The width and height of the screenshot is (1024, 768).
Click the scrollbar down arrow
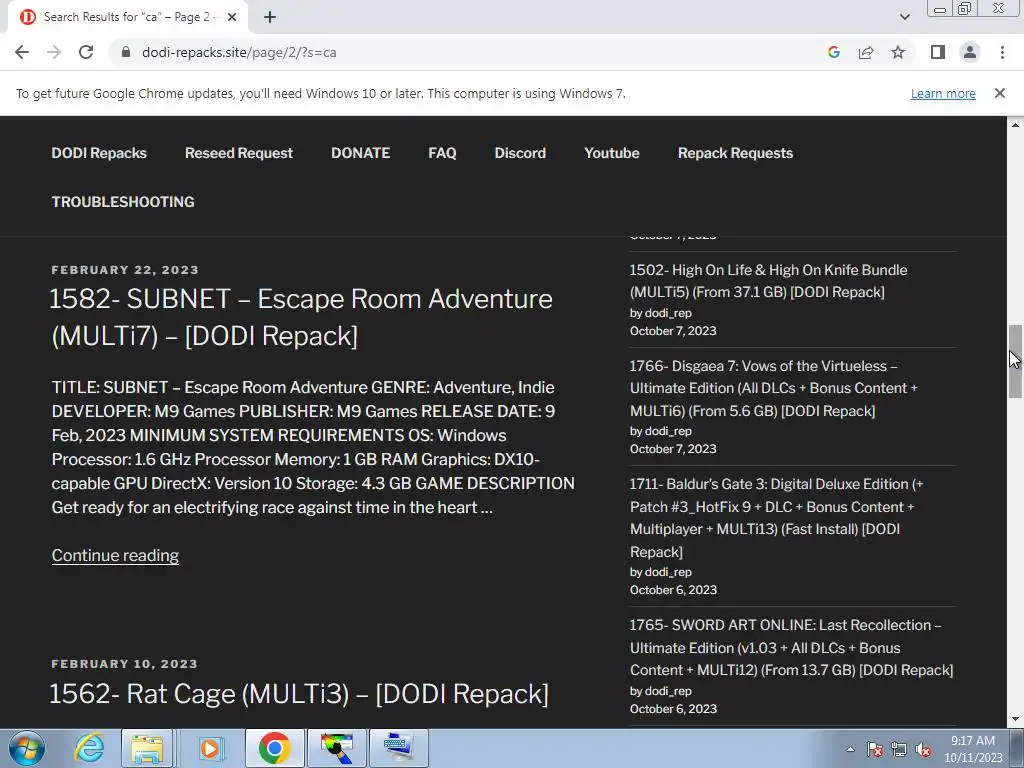pyautogui.click(x=1015, y=720)
